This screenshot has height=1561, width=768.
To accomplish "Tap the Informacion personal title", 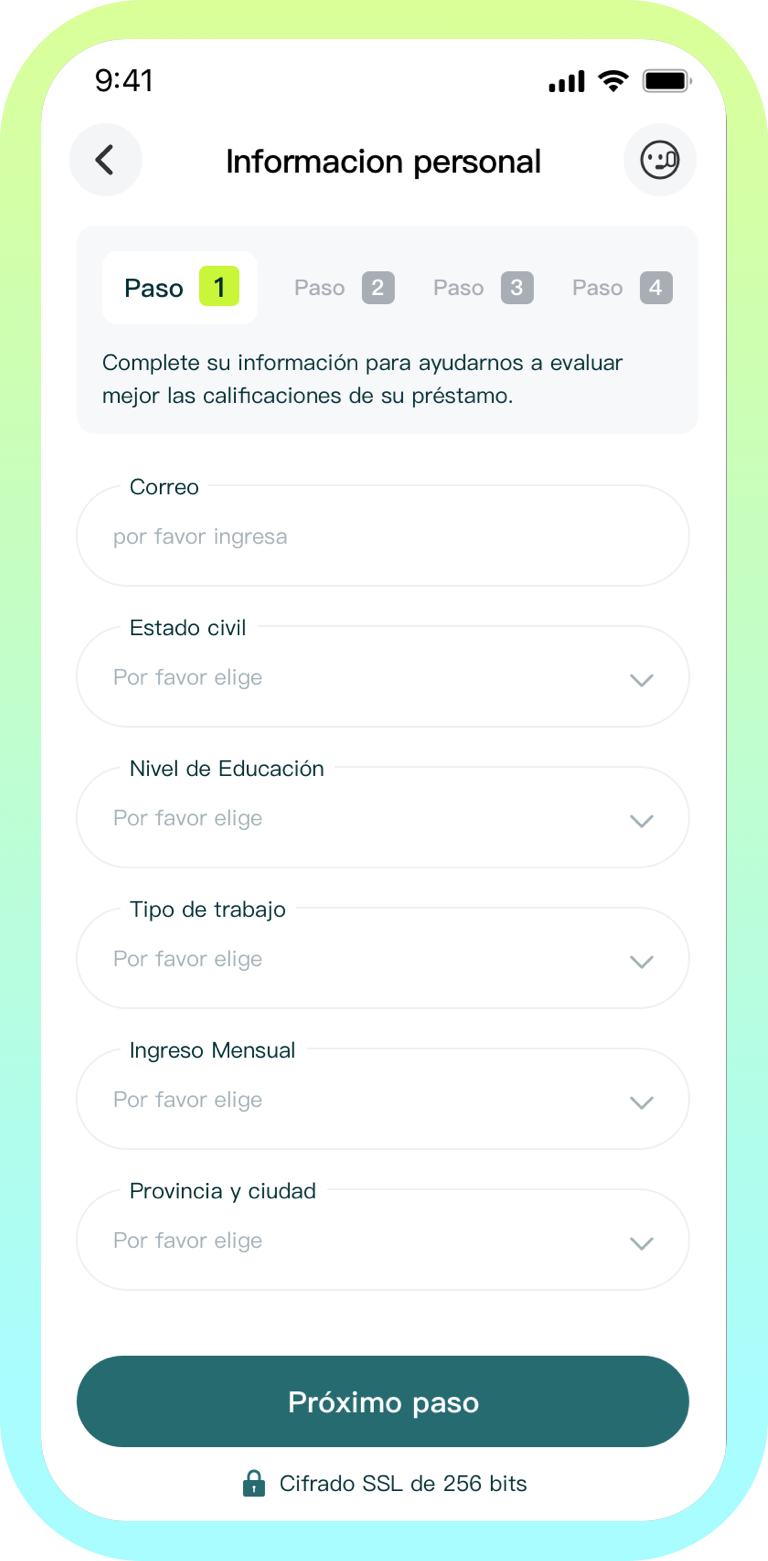I will (383, 161).
